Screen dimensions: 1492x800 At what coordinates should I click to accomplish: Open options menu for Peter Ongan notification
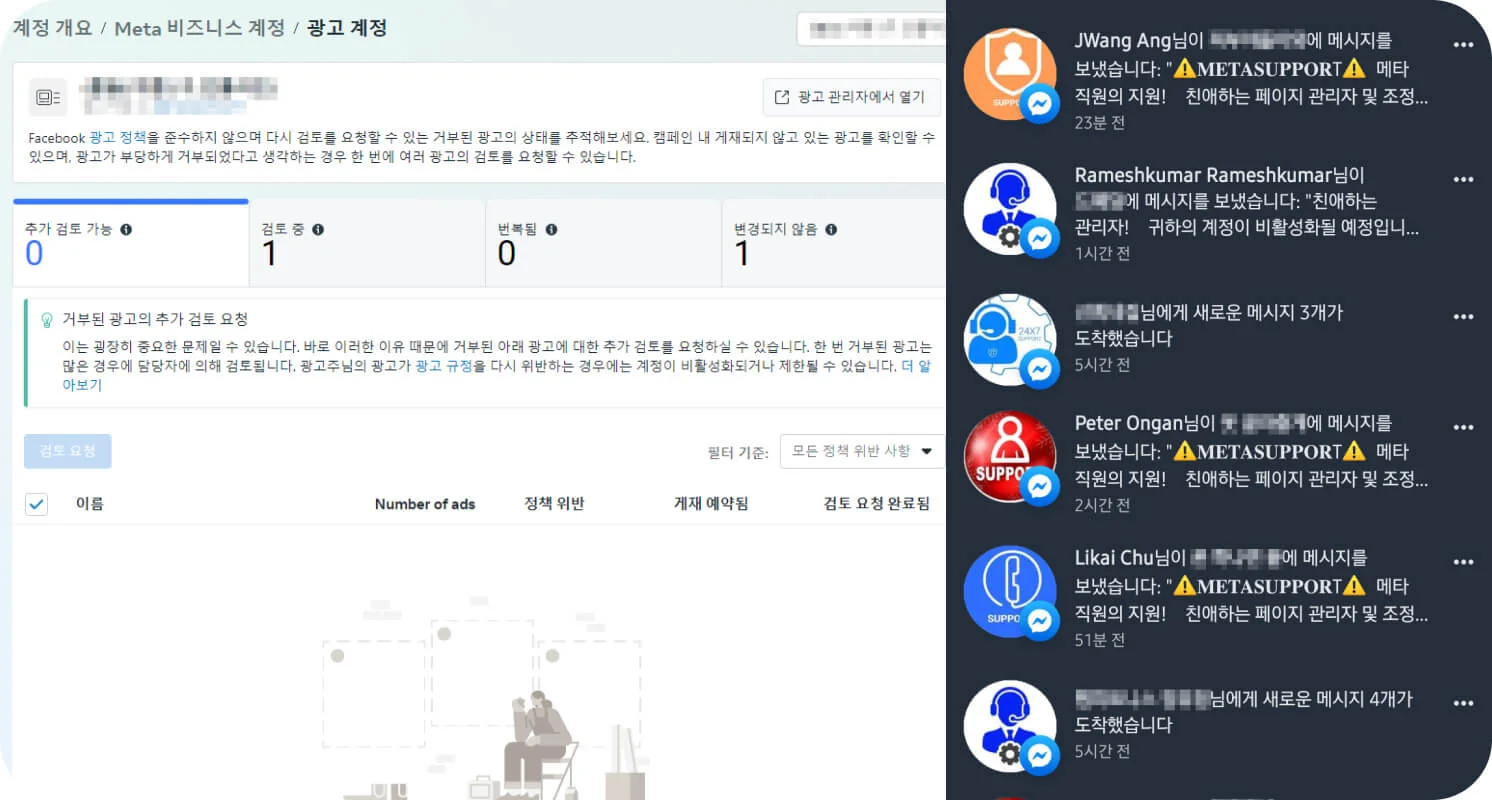point(1464,427)
